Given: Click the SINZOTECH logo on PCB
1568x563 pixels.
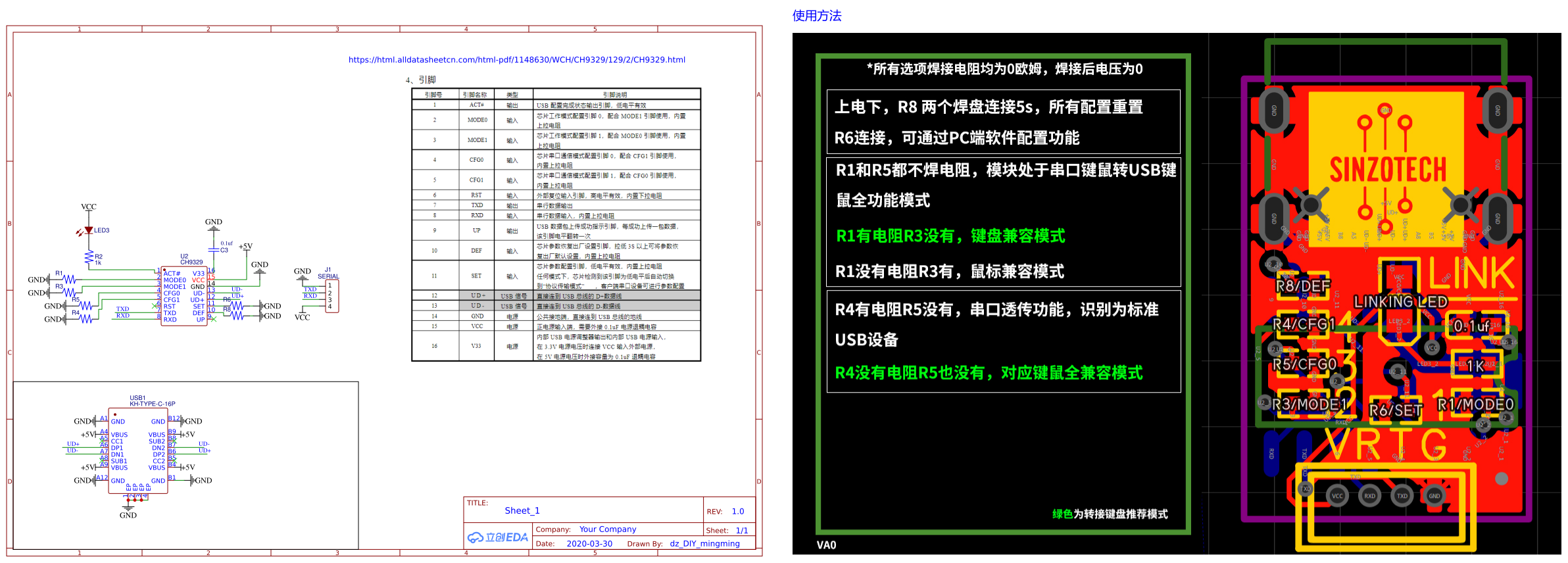Looking at the screenshot, I should coord(1388,170).
